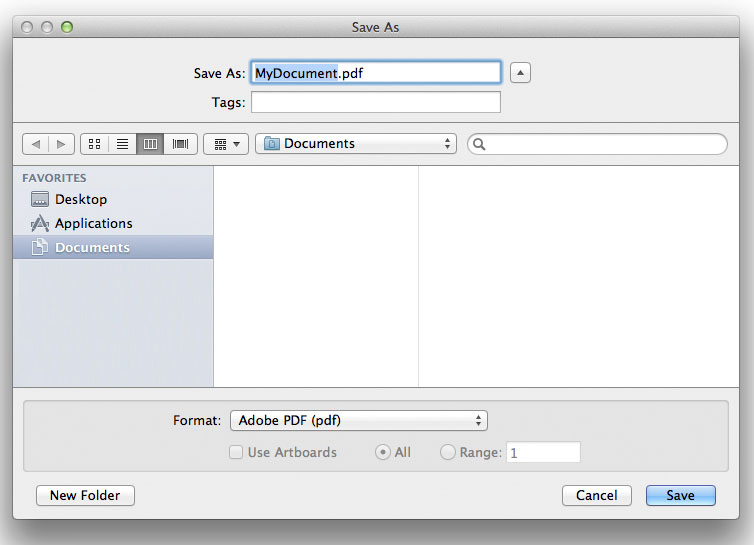The image size is (754, 545).
Task: Switch to icon view
Action: (95, 144)
